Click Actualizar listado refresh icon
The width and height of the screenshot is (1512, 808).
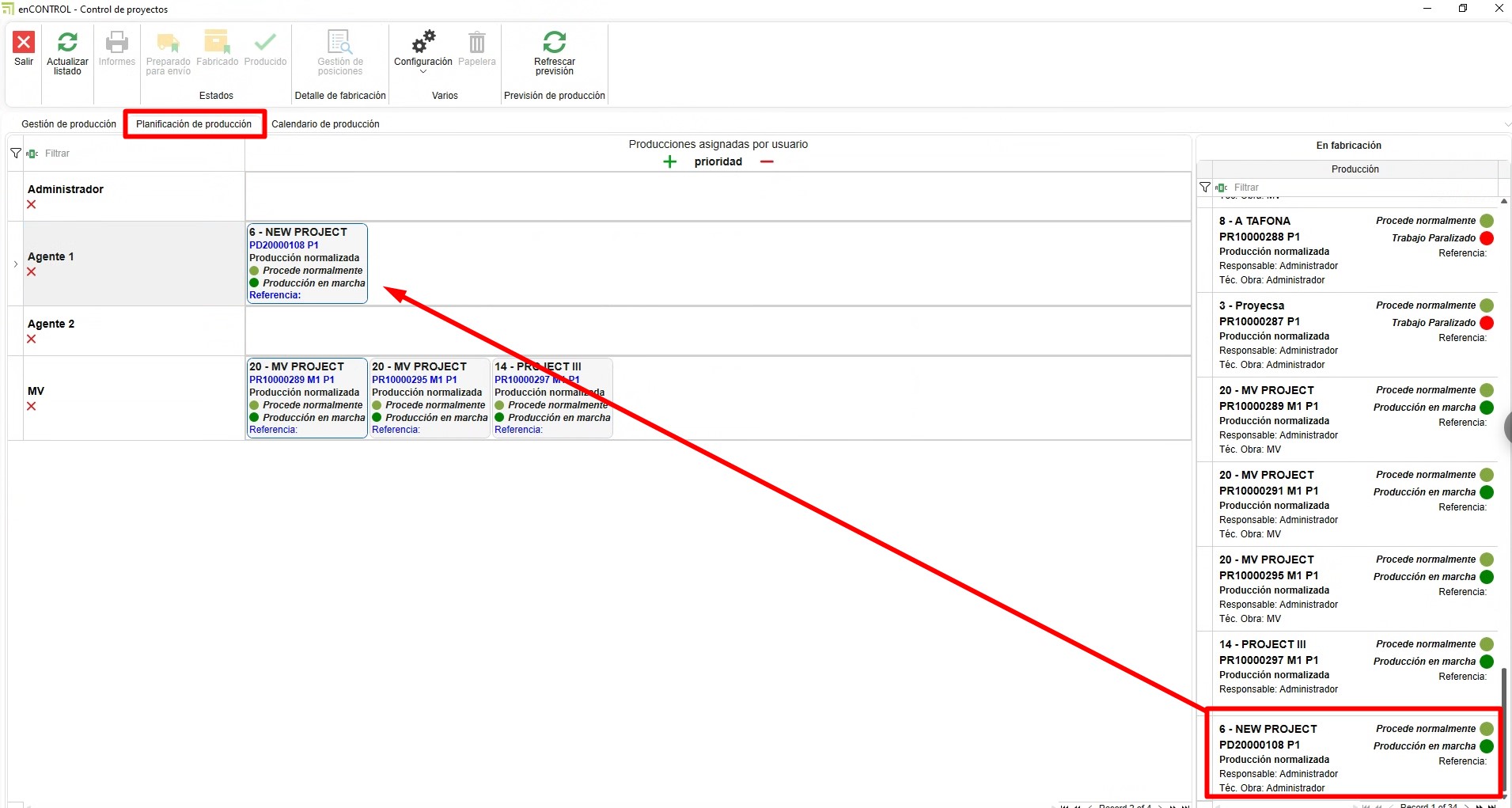pos(67,42)
